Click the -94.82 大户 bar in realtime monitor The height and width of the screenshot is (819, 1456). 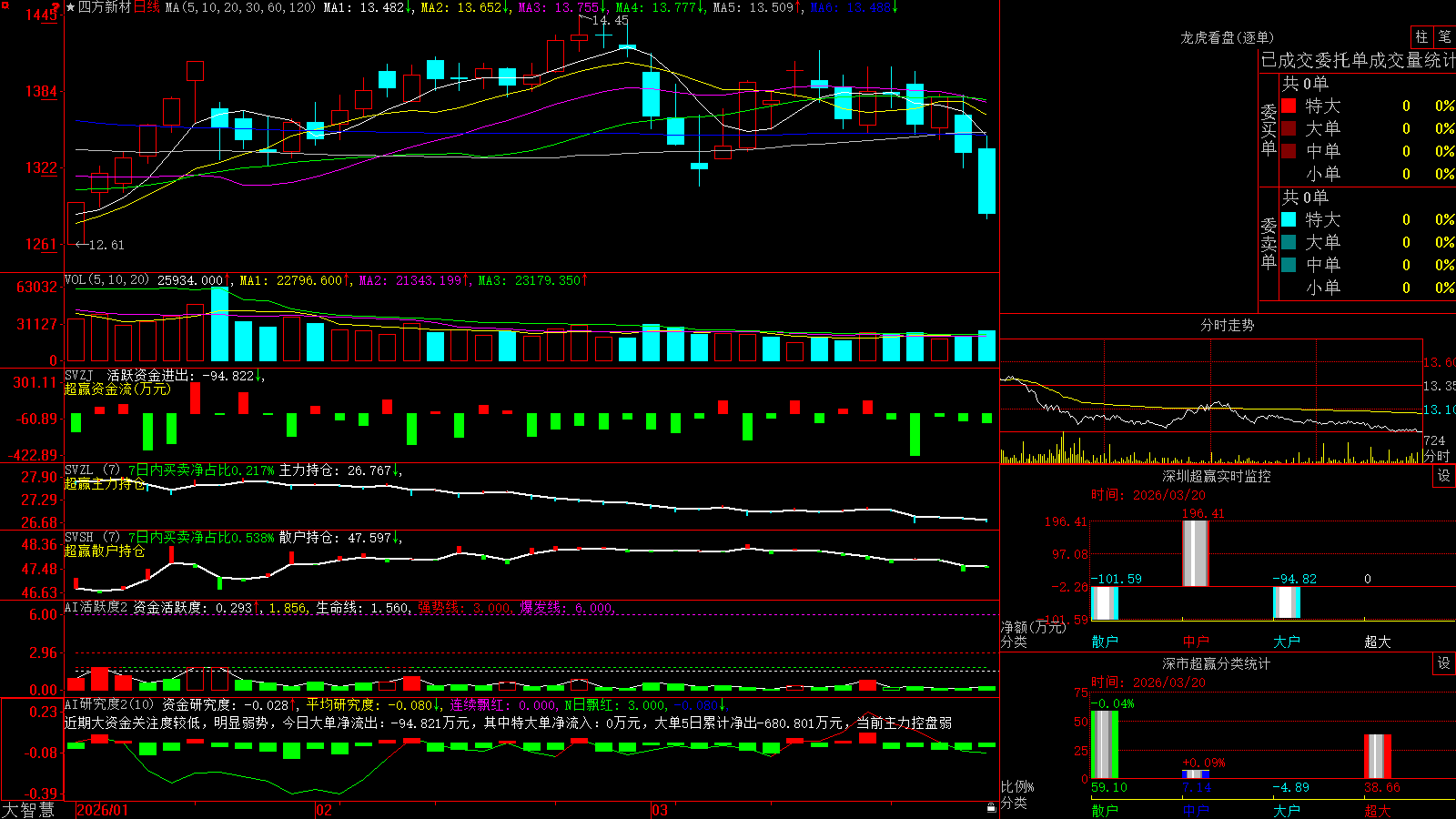1287,603
